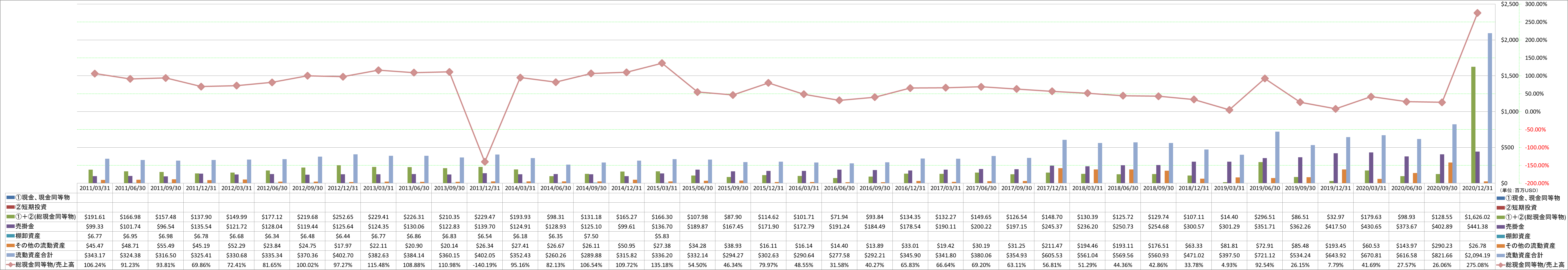The image size is (1568, 270).
Task: Click the 2018/09/30 date header
Action: click(1158, 188)
